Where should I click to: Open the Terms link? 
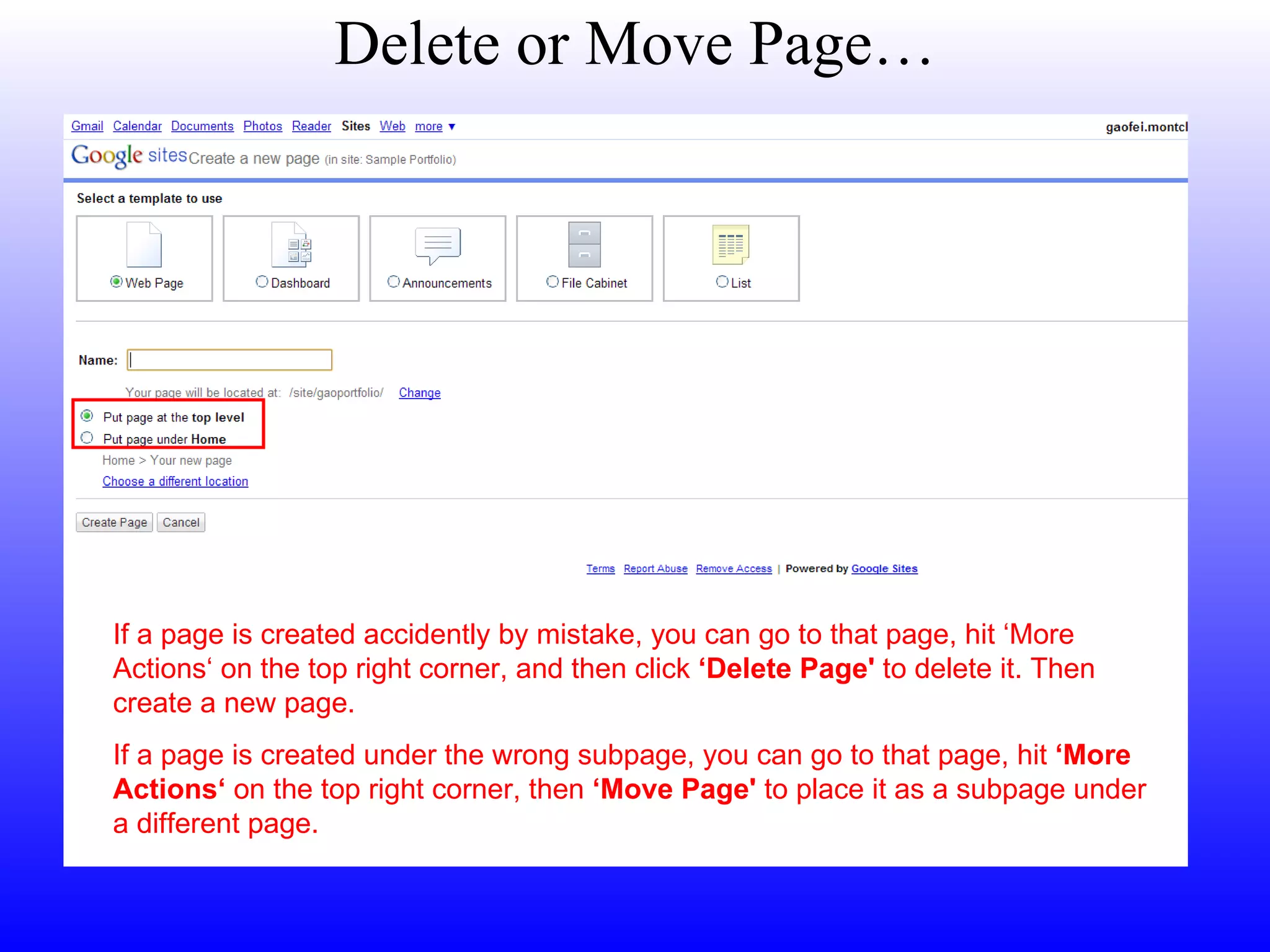tap(600, 568)
